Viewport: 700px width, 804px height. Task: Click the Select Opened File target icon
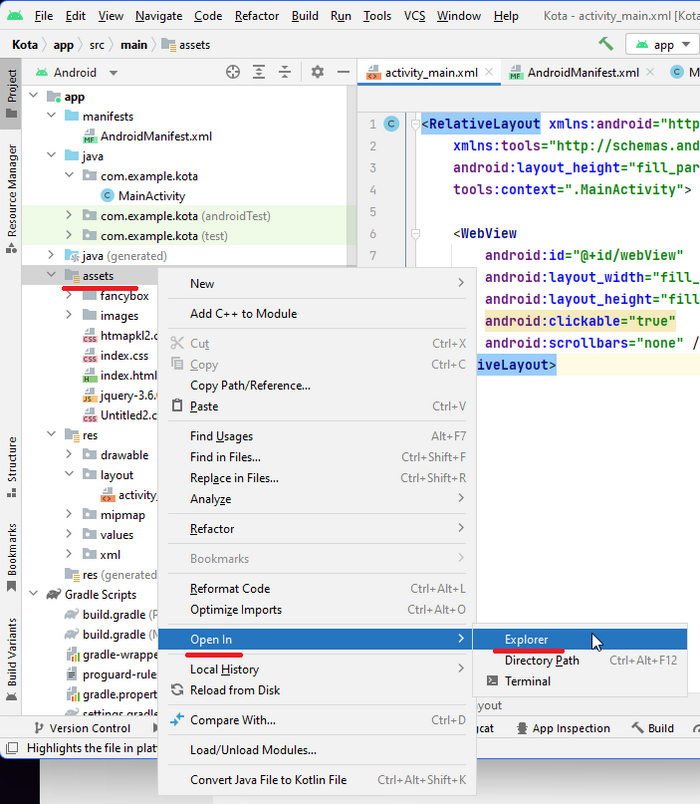tap(233, 72)
